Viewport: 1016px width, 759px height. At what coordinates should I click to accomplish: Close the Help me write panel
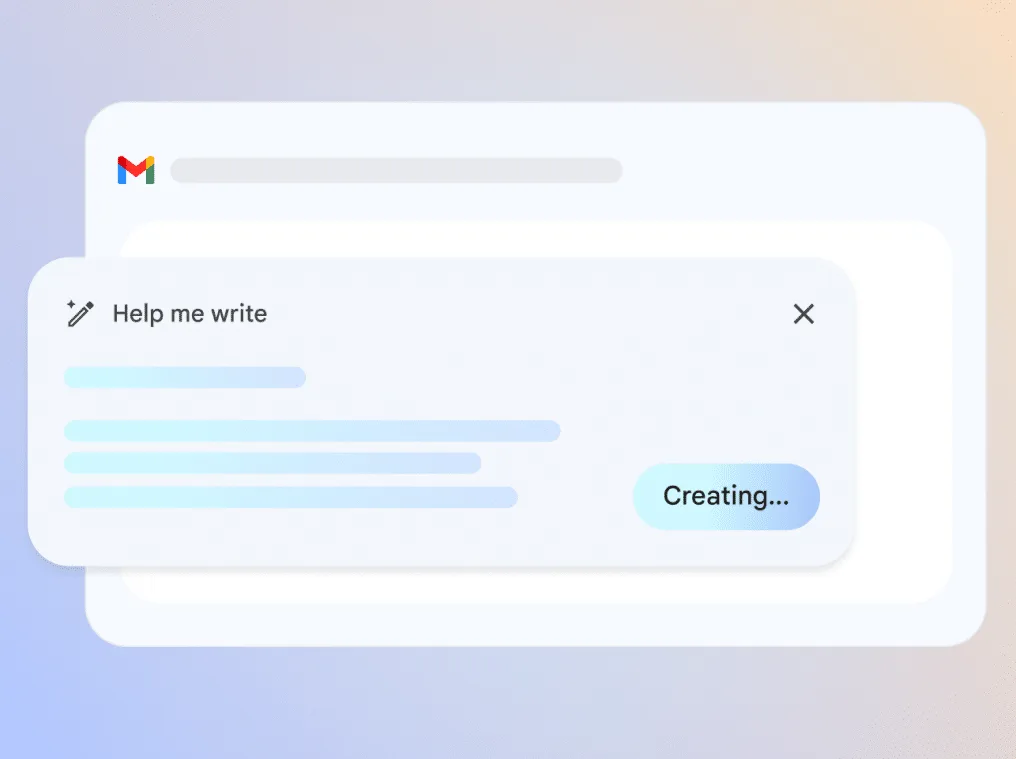click(803, 314)
